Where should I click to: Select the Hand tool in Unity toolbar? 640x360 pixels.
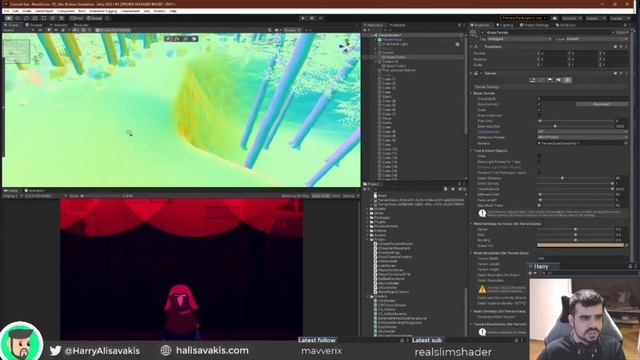click(9, 18)
